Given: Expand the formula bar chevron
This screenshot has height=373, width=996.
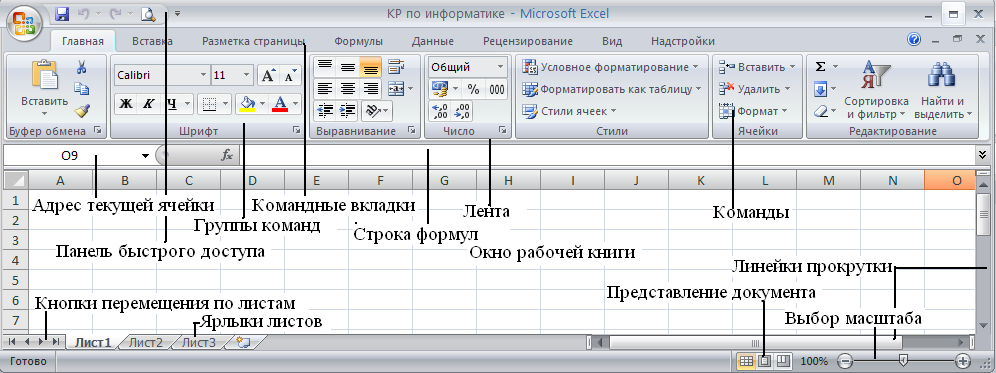Looking at the screenshot, I should 983,154.
